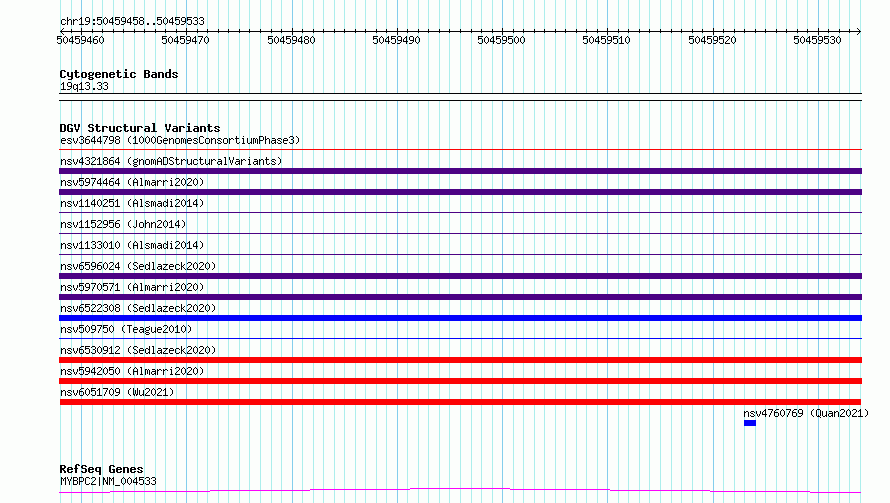
Task: Open variant nsv6596024 (Sedlazeck2020) label
Action: point(138,266)
